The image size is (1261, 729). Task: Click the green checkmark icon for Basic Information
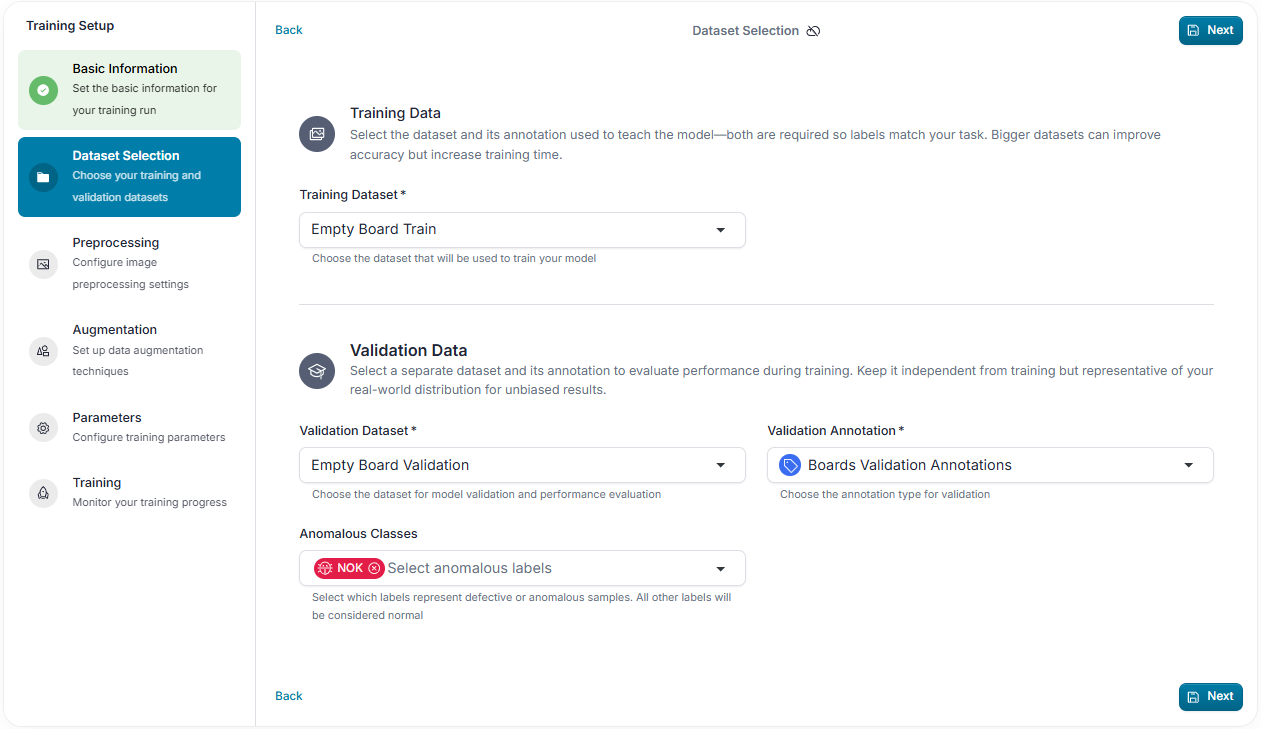click(43, 90)
